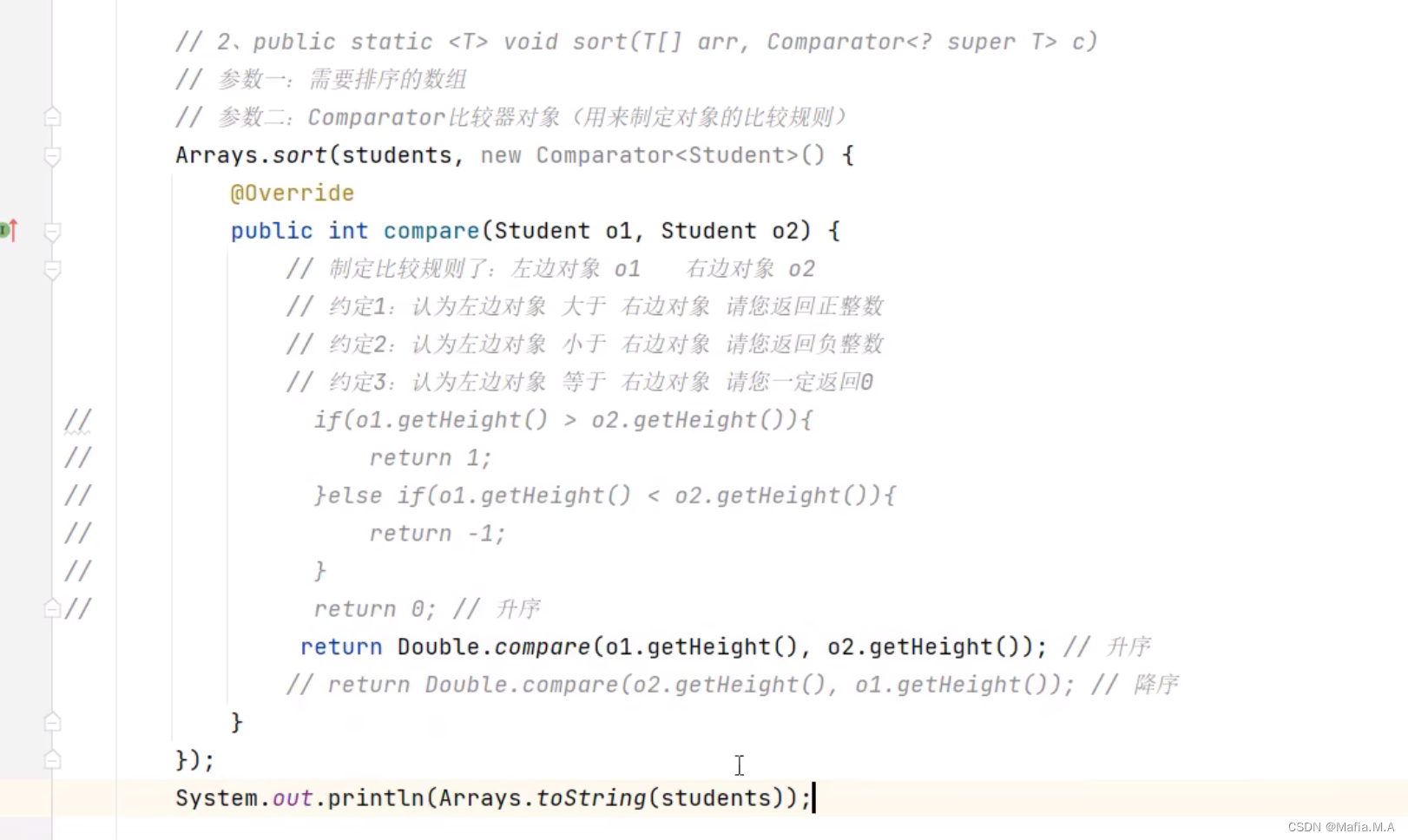Click the commented return 1; line
The width and height of the screenshot is (1408, 840).
click(x=431, y=458)
